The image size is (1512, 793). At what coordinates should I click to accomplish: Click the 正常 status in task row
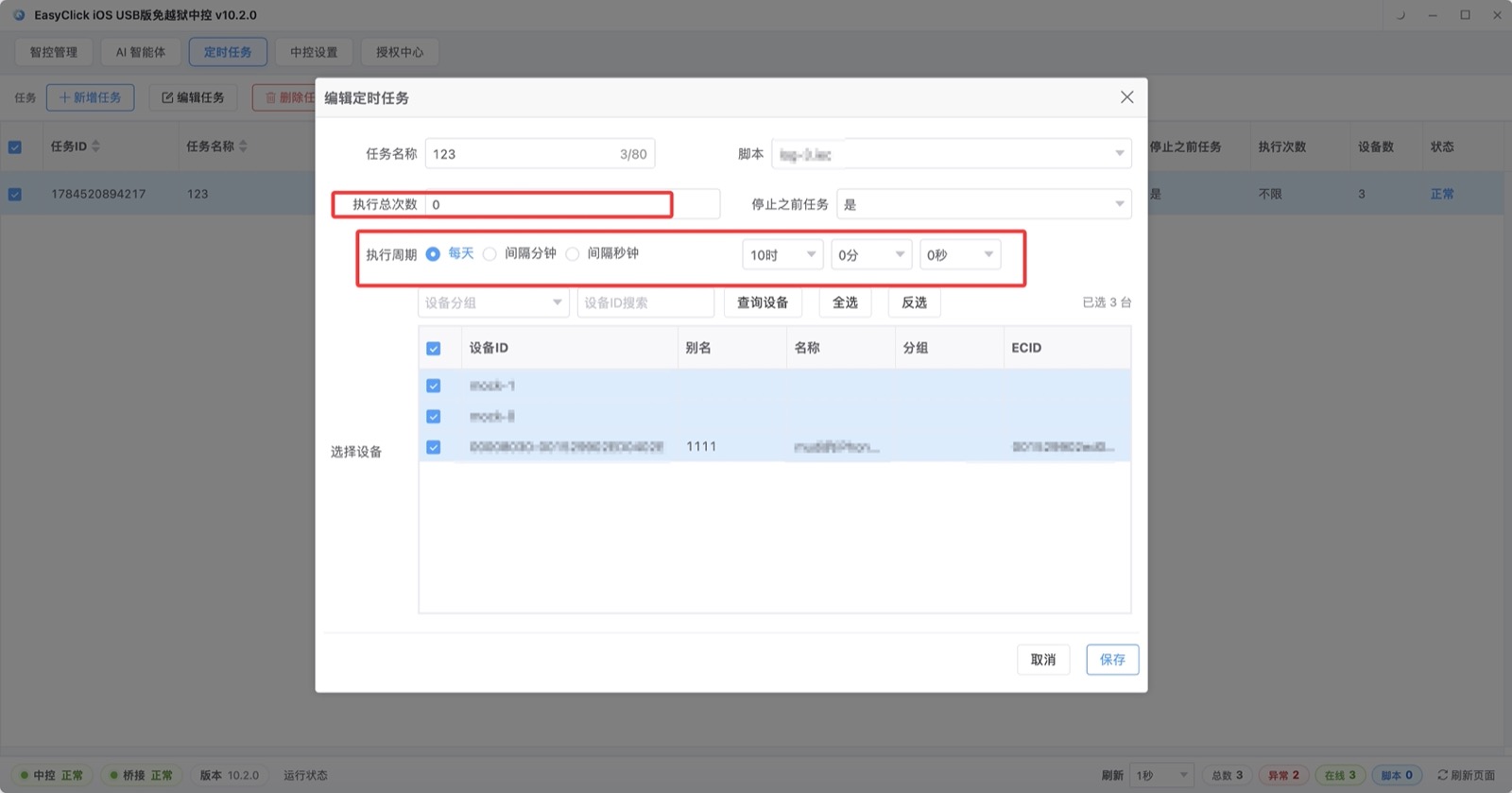point(1442,194)
